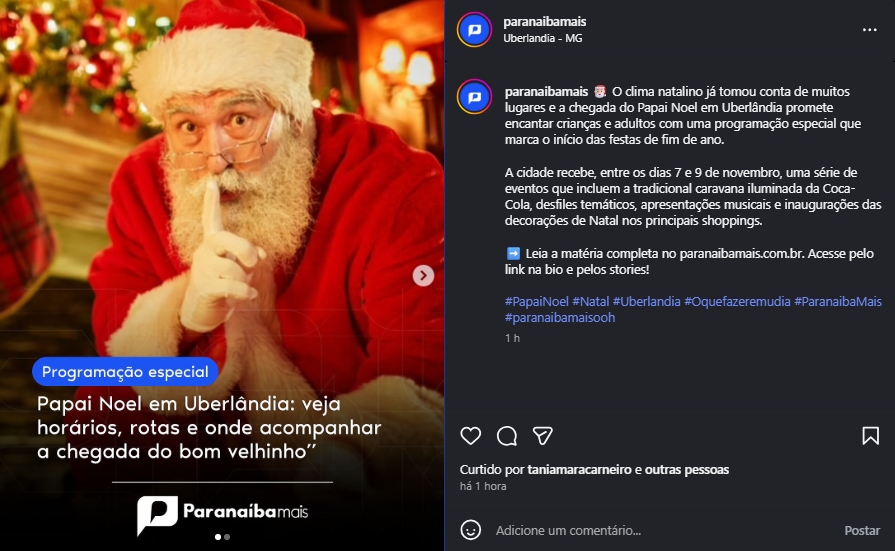Save post with bookmark icon
The image size is (895, 551).
pos(870,436)
